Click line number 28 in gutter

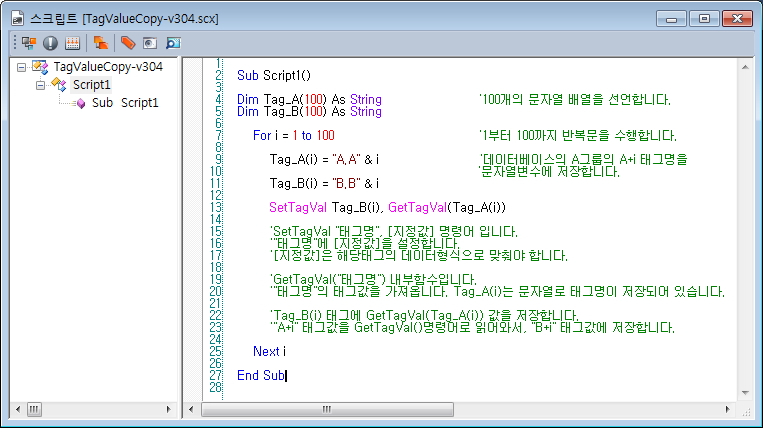pyautogui.click(x=216, y=387)
